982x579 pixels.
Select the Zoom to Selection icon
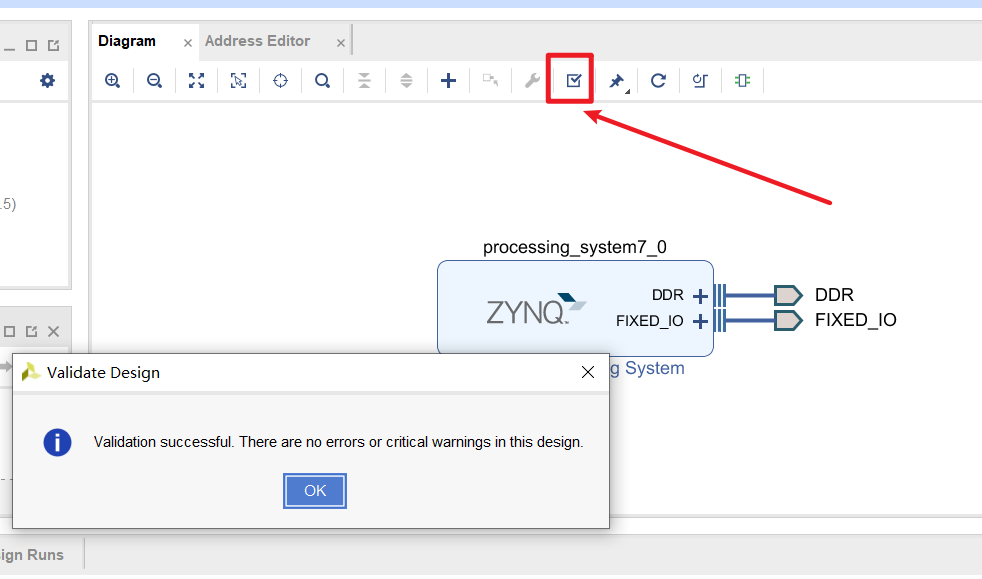[238, 80]
